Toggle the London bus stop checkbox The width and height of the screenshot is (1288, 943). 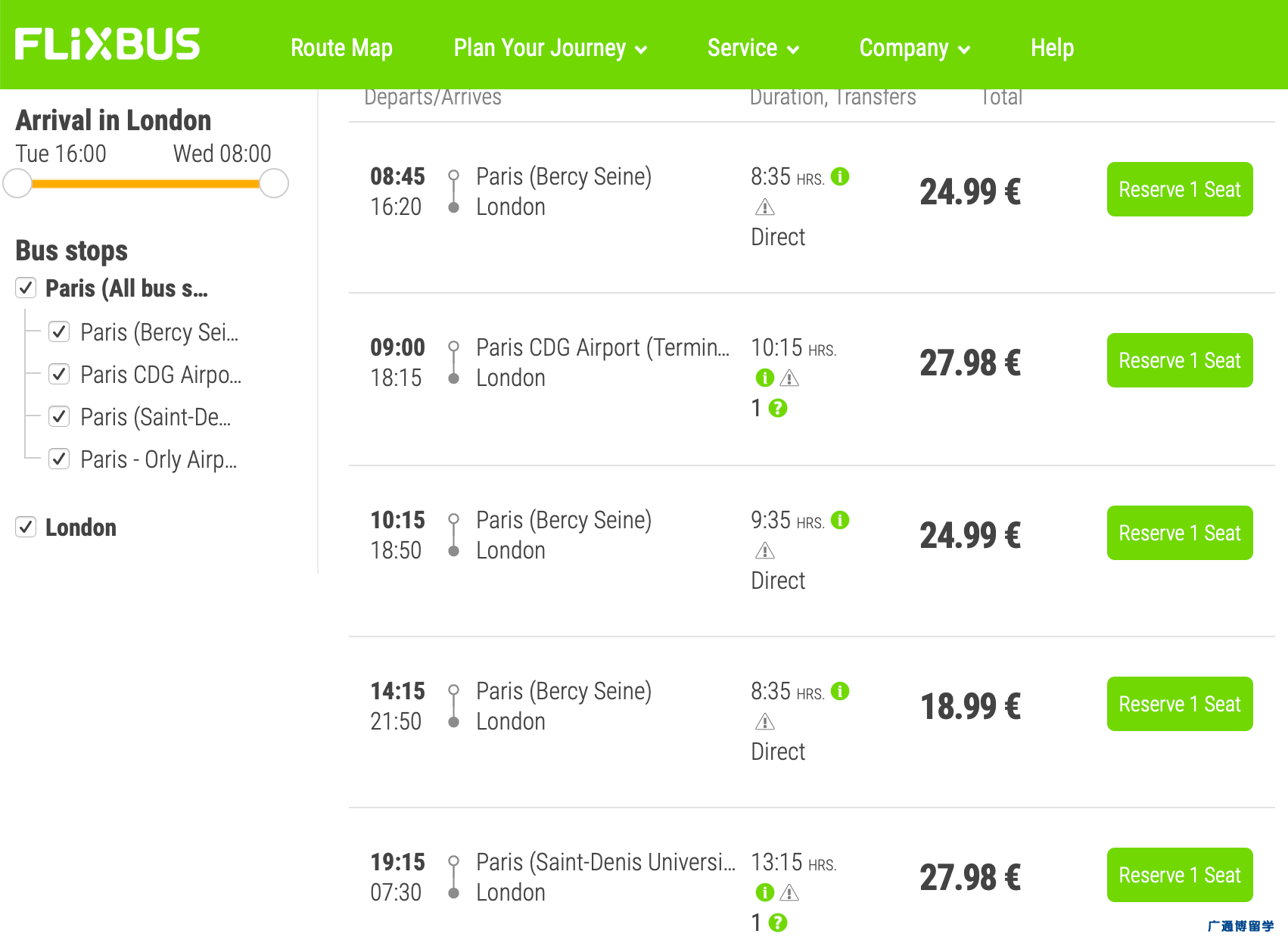tap(26, 528)
